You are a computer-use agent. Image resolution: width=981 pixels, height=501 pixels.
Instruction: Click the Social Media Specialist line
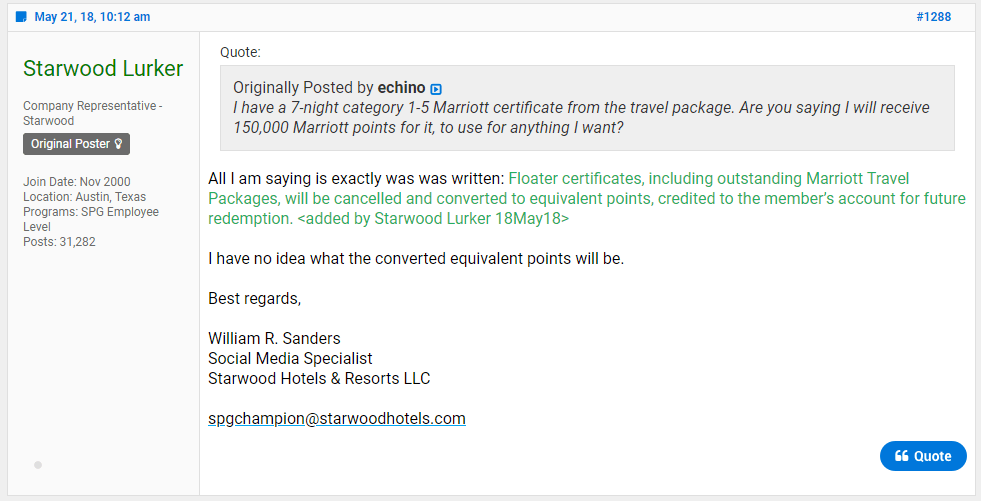(x=290, y=358)
